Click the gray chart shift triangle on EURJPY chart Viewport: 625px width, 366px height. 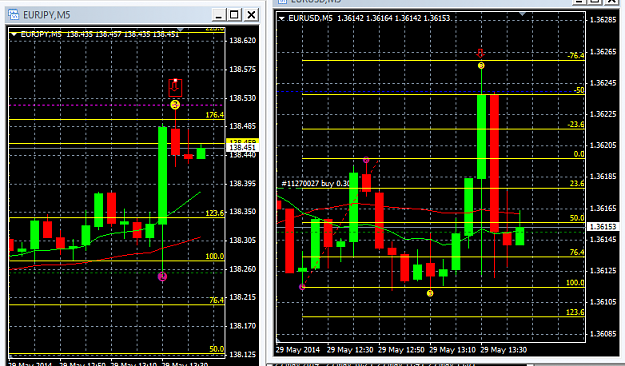(180, 29)
